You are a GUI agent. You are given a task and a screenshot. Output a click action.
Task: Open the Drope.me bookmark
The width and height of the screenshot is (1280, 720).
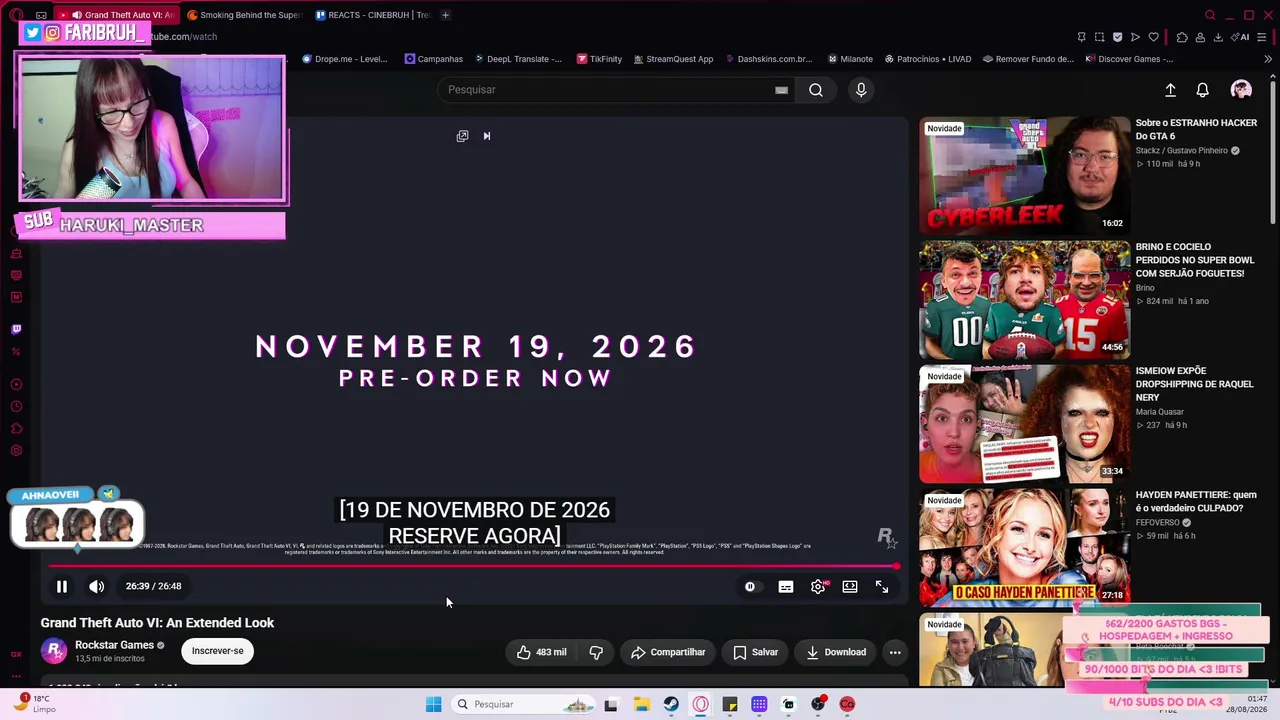(x=345, y=59)
